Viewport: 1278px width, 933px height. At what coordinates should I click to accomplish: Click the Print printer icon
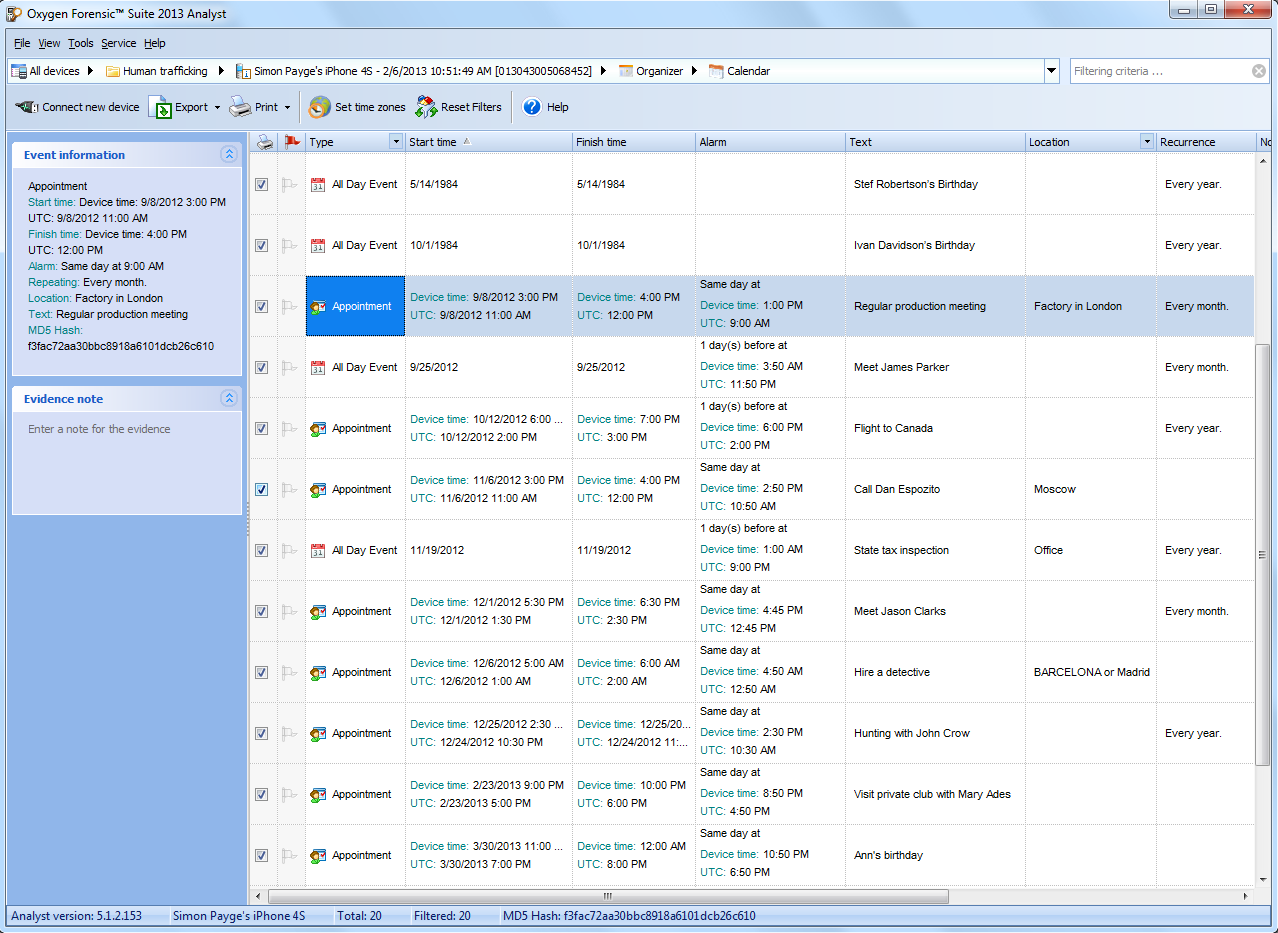coord(240,107)
